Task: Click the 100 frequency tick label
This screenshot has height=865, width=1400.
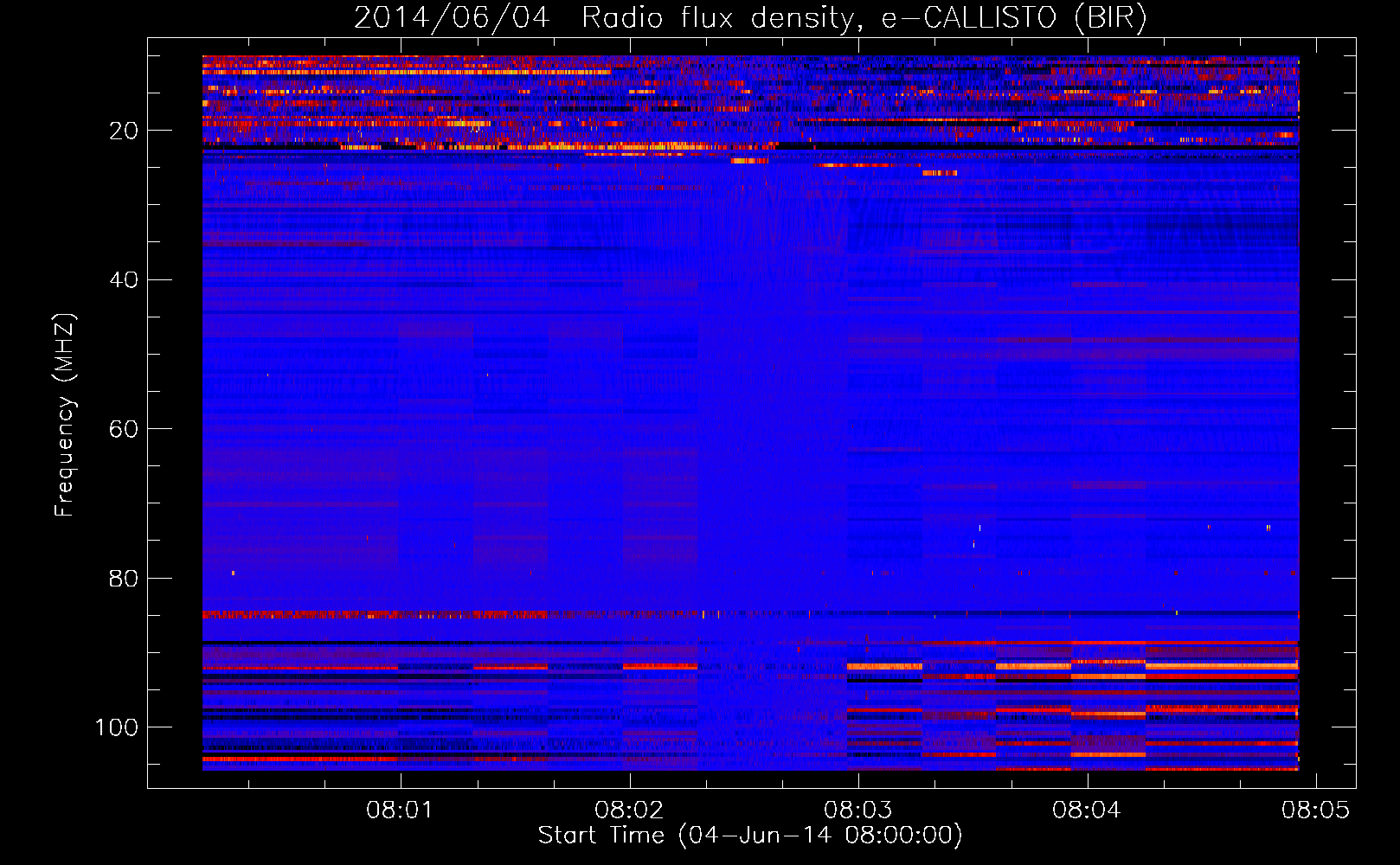Action: (117, 727)
